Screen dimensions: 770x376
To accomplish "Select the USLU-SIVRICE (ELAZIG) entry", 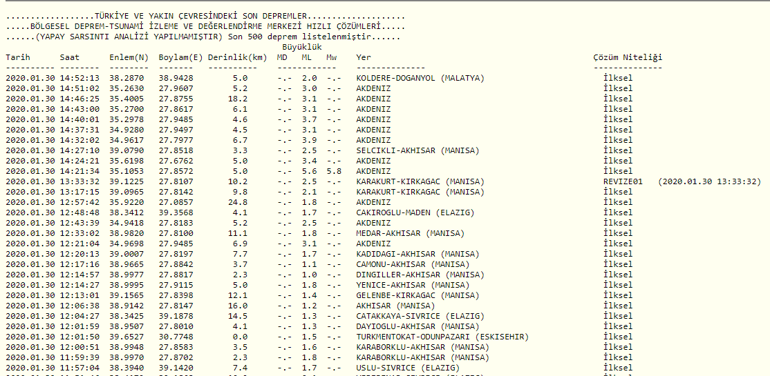I will (408, 368).
